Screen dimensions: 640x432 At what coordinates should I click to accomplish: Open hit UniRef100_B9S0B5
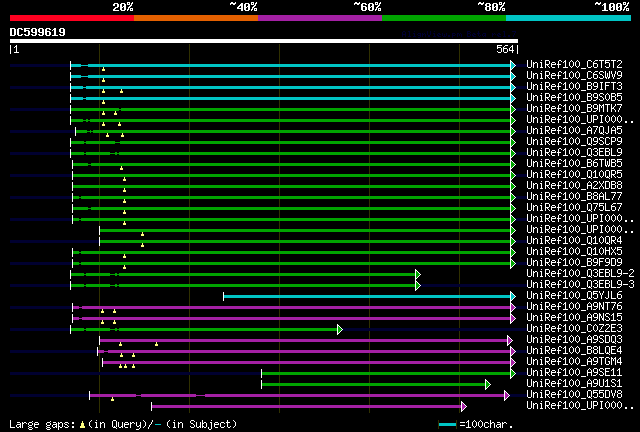pyautogui.click(x=574, y=98)
